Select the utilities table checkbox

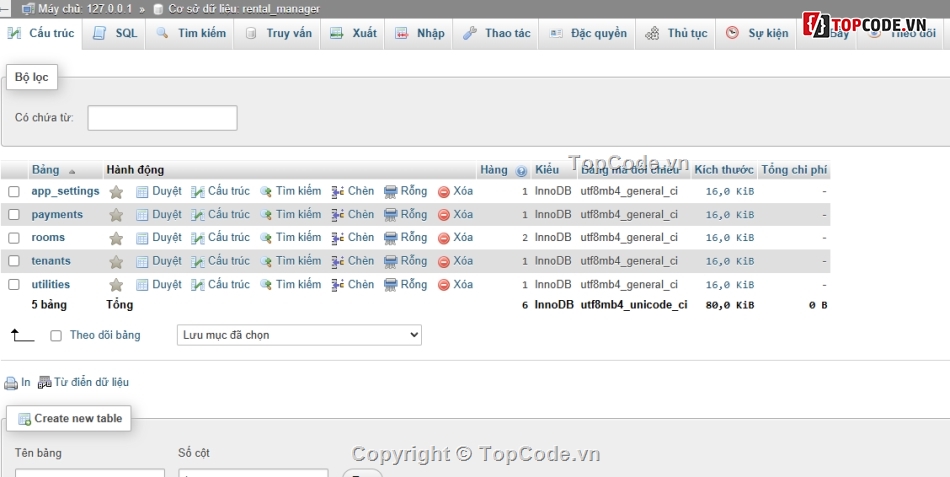14,285
